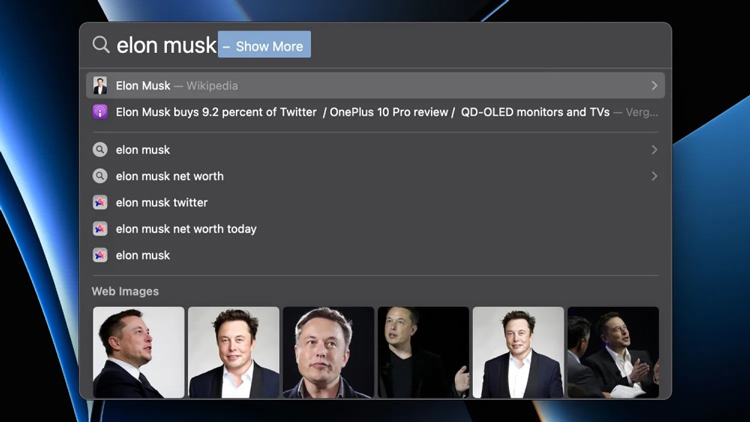Click the Spotlight magnifying glass icon
750x422 pixels.
(x=101, y=44)
